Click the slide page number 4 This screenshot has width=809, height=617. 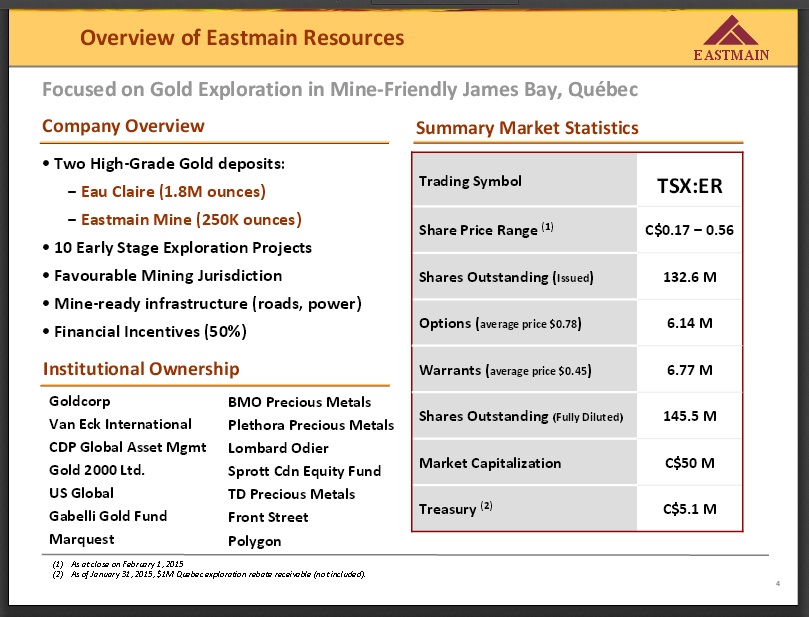(778, 583)
